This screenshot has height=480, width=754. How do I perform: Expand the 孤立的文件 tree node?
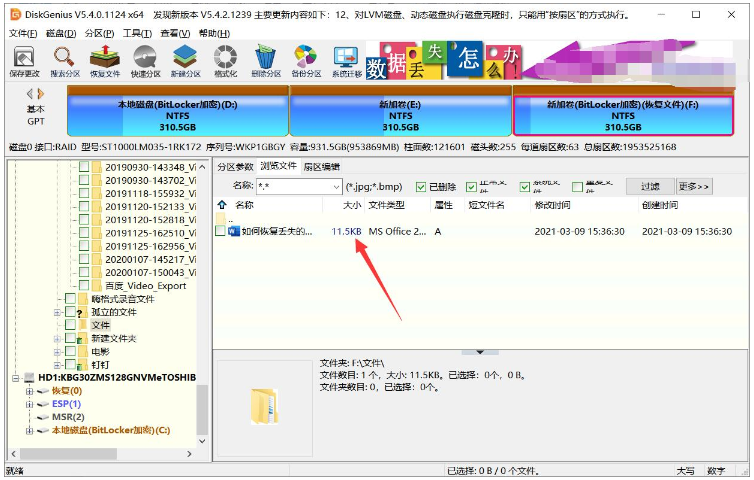(x=57, y=312)
